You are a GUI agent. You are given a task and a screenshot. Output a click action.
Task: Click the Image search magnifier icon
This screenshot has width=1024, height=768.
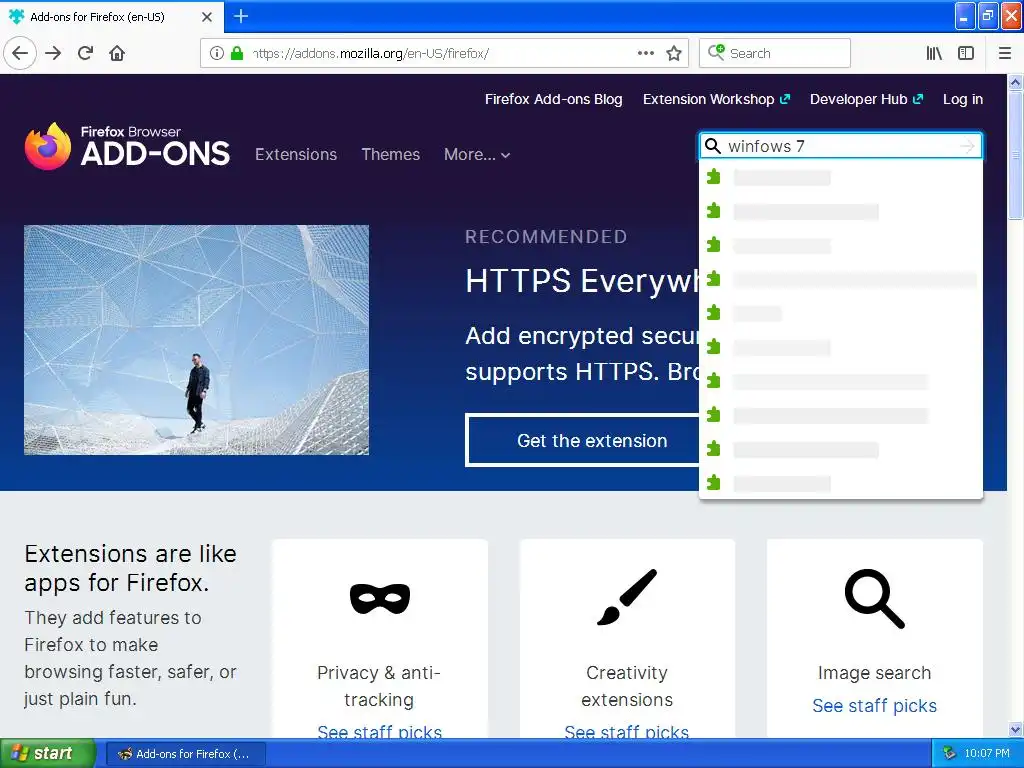coord(874,598)
